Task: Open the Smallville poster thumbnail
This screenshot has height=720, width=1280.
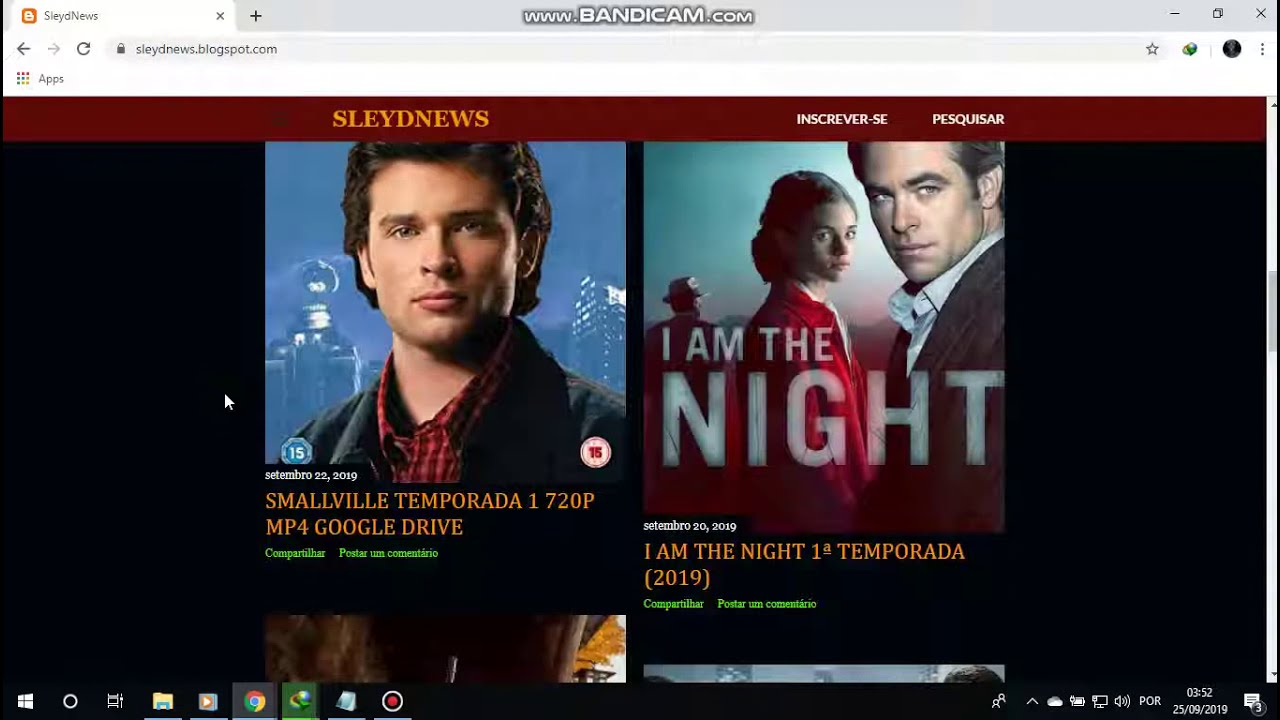Action: [x=445, y=312]
